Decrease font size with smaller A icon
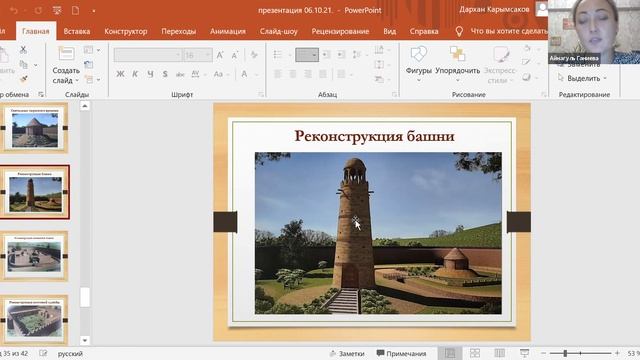 (x=235, y=55)
